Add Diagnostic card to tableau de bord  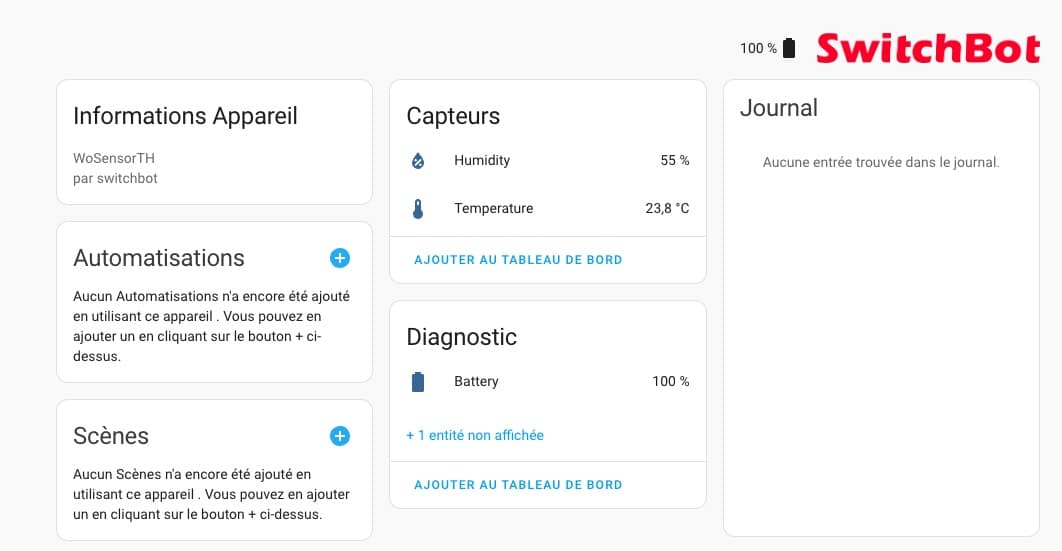pyautogui.click(x=518, y=485)
